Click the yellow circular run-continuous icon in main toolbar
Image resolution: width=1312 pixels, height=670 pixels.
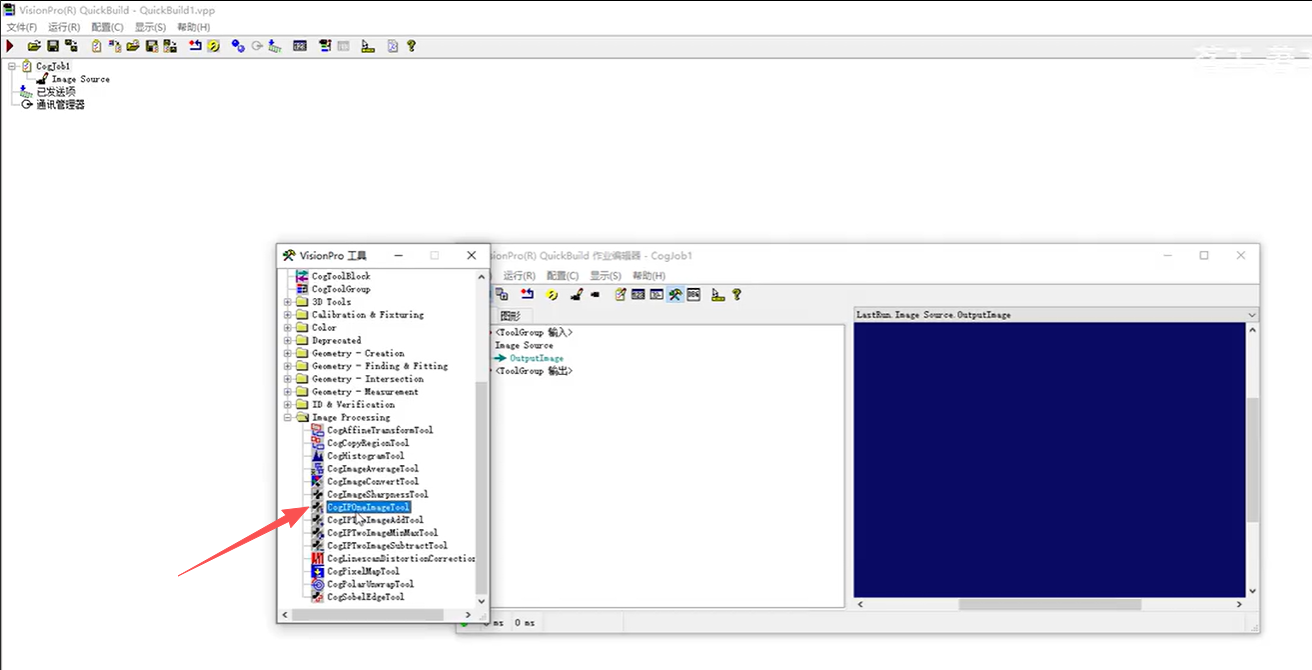[213, 46]
